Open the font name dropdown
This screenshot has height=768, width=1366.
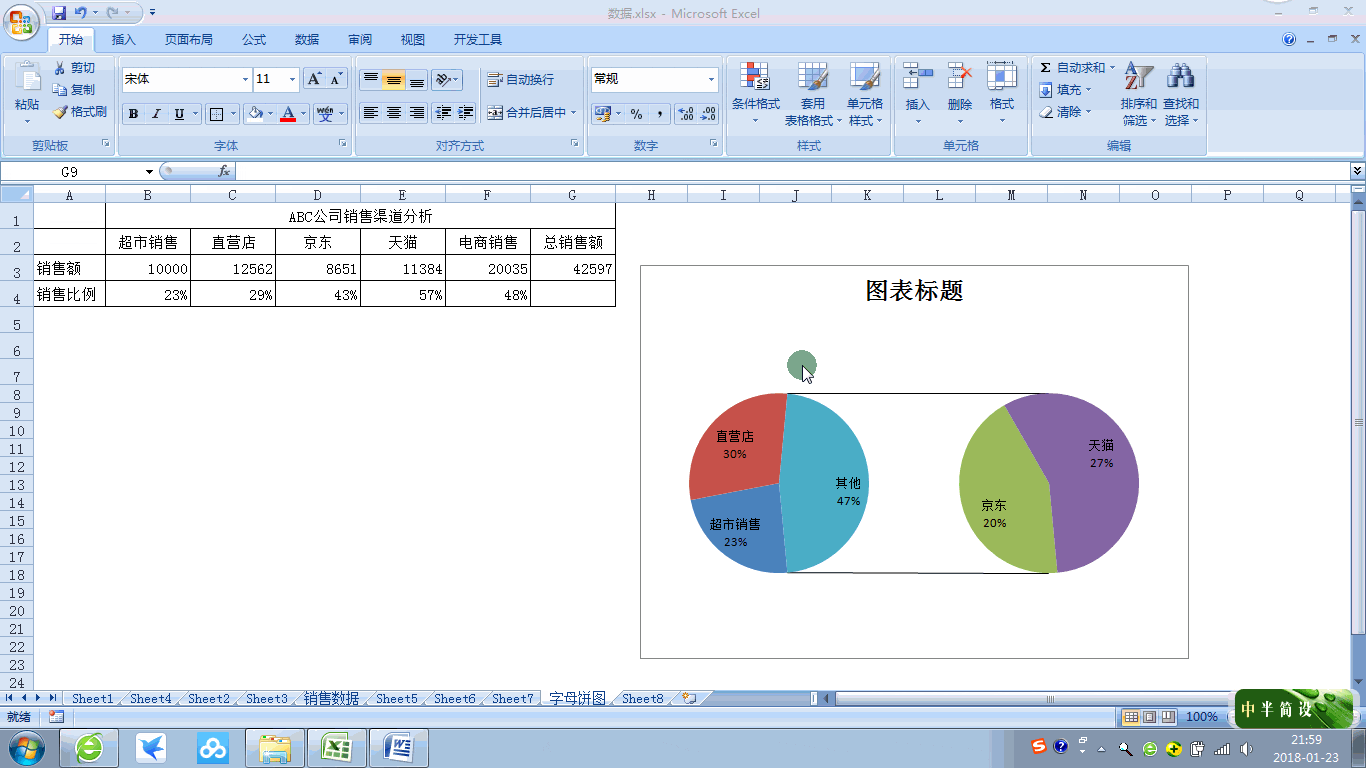click(245, 78)
